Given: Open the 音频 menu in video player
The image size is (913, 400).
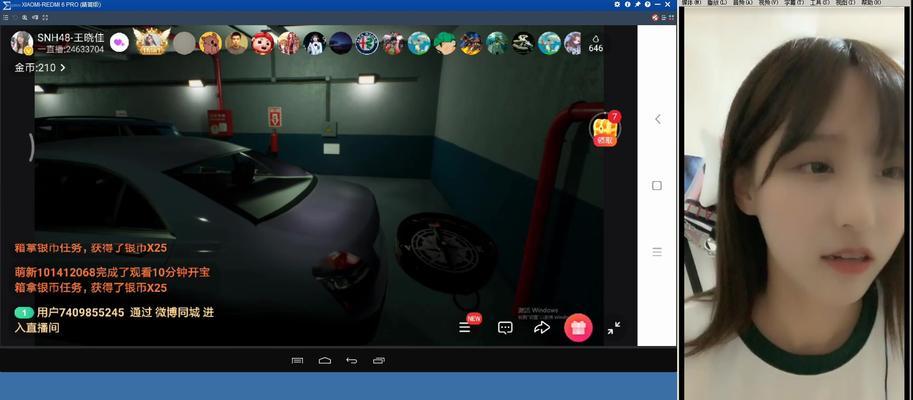Looking at the screenshot, I should (742, 3).
